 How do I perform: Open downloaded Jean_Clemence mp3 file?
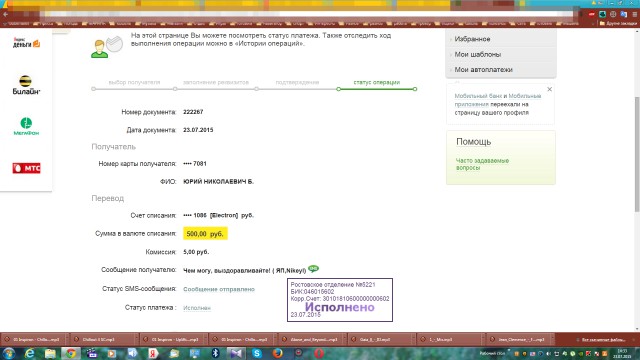(520, 340)
